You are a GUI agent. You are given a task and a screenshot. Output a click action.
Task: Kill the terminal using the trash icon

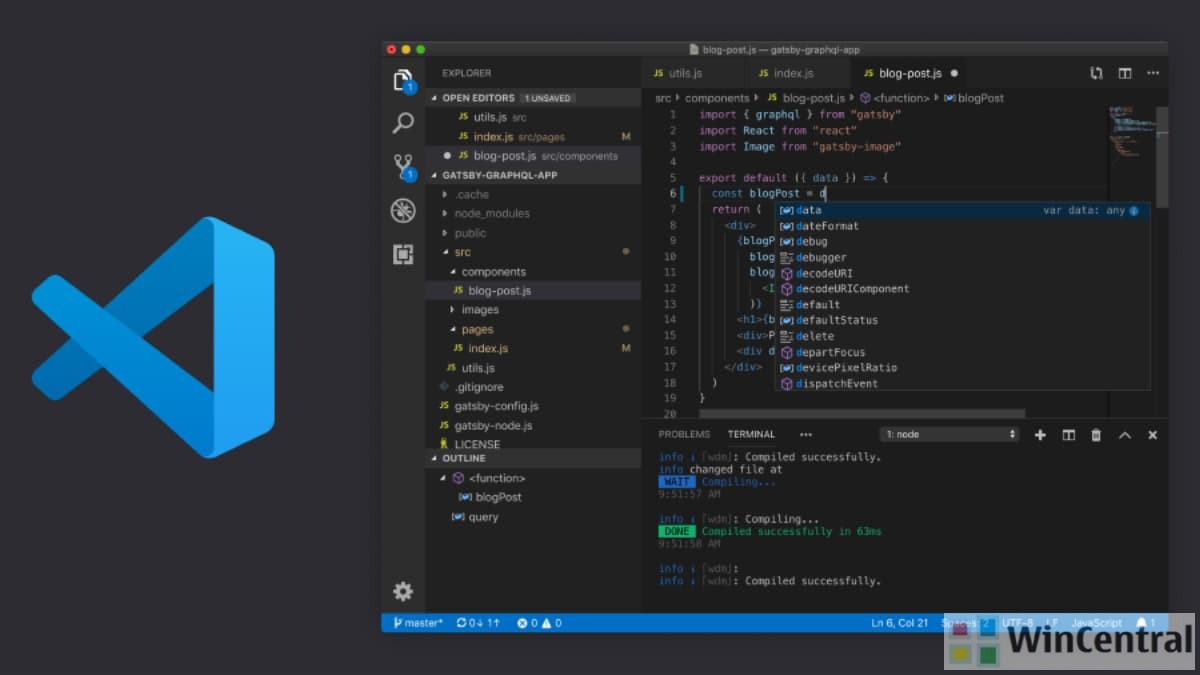[1096, 435]
